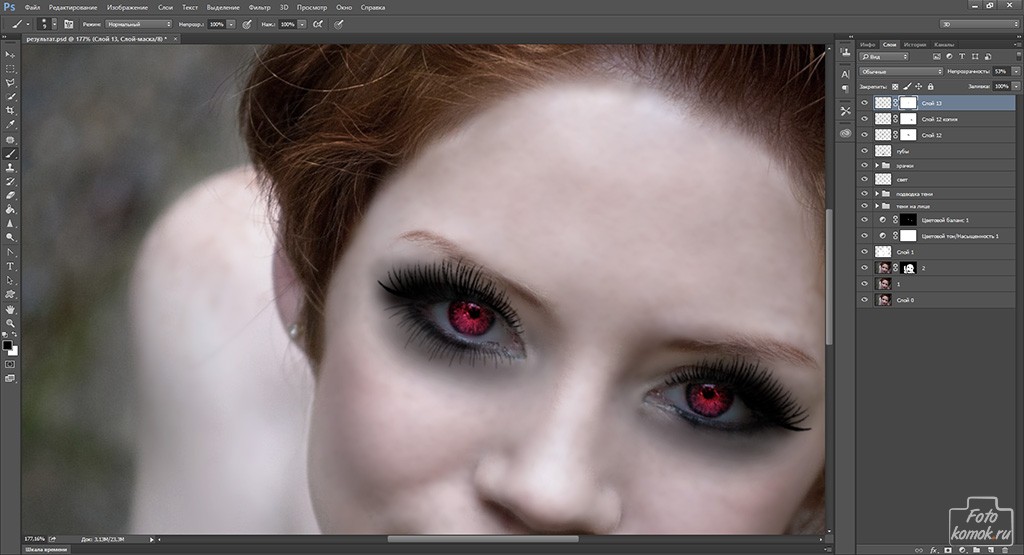Click the brush opacity 100% input field

coord(217,24)
